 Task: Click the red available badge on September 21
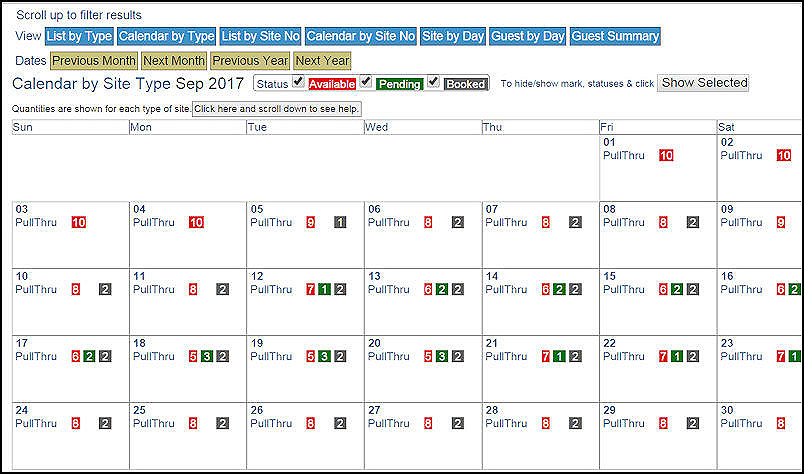[546, 356]
